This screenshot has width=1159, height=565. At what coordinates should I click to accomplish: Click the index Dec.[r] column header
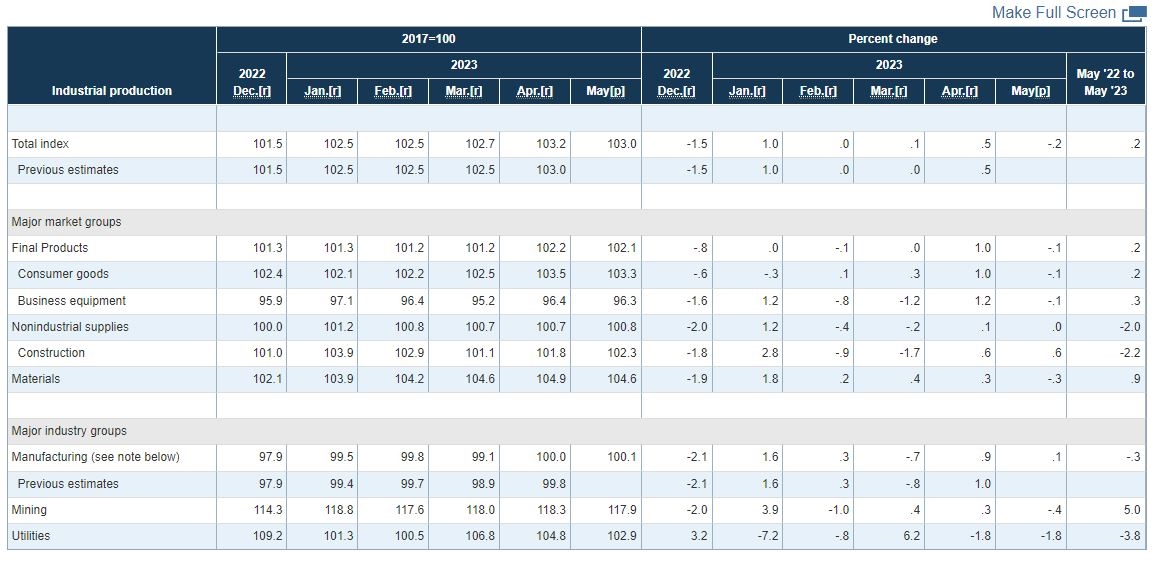252,91
